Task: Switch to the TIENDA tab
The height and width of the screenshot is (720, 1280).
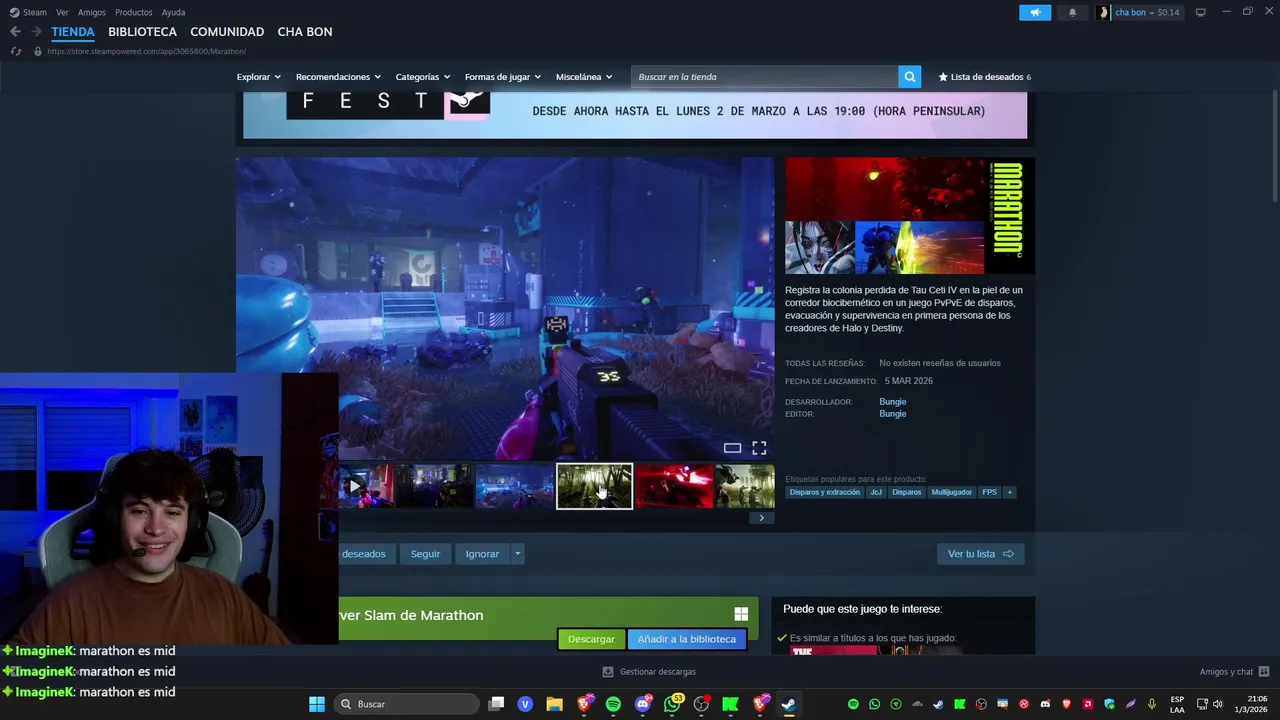Action: pos(73,32)
